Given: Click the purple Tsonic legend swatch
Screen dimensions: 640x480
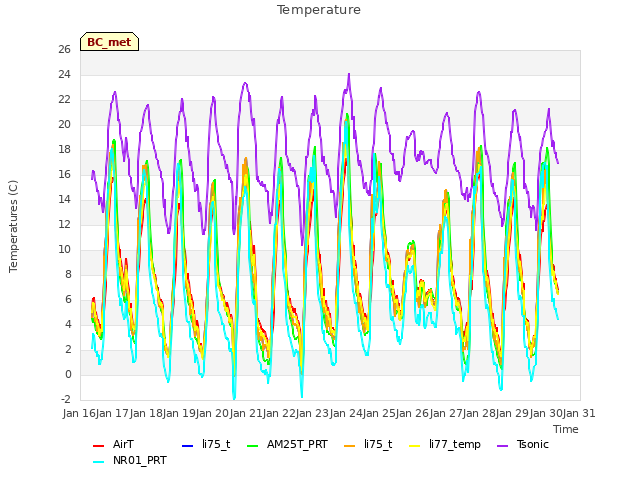Looking at the screenshot, I should 503,446.
